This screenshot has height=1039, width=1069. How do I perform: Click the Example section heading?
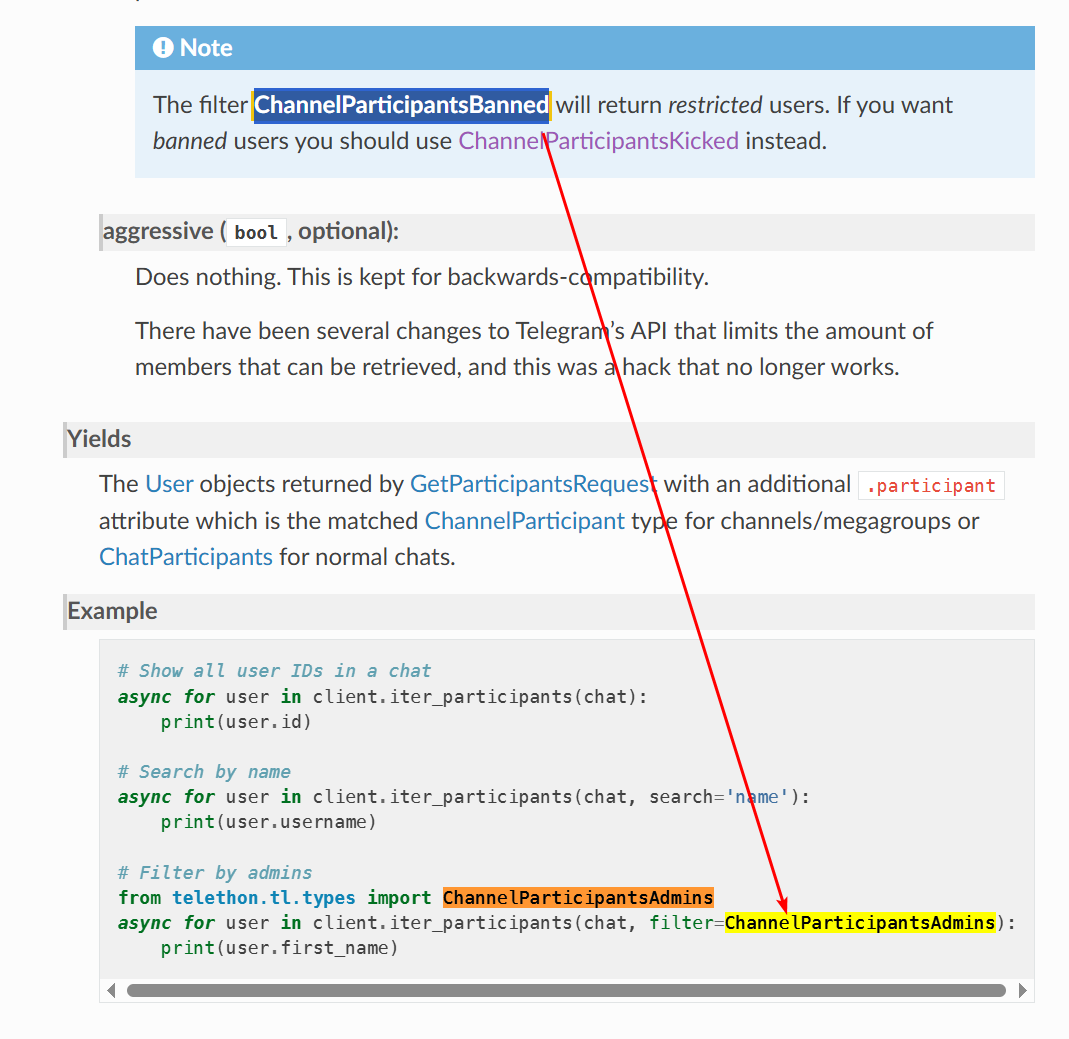112,611
